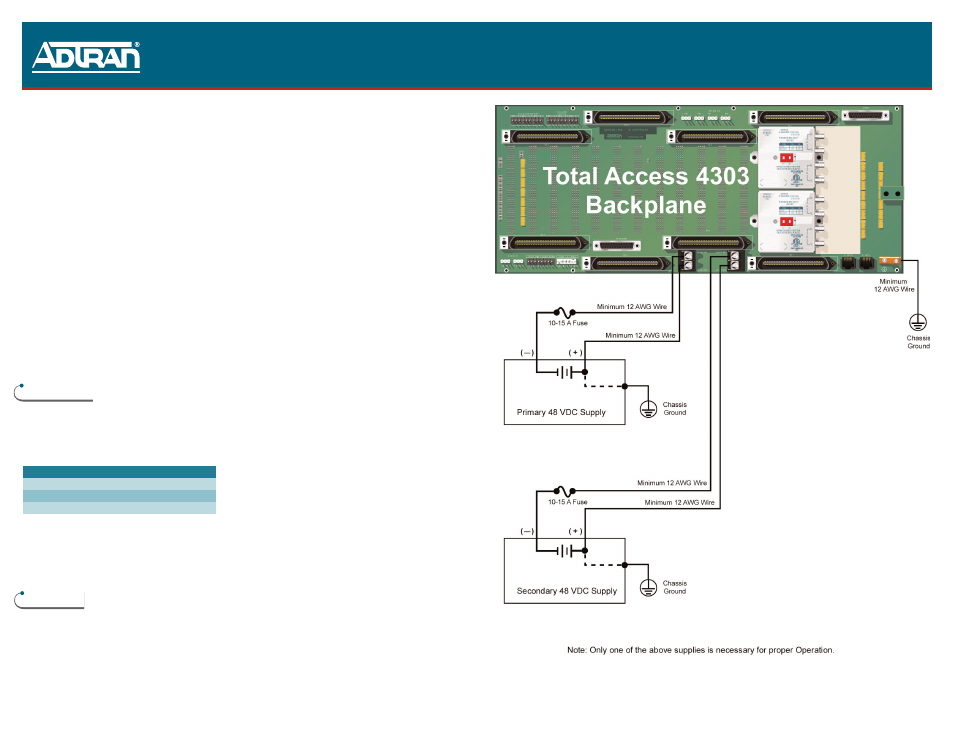This screenshot has height=737, width=954.
Task: Click the (+) terminal label of the Secondary supply
Action: [x=576, y=531]
